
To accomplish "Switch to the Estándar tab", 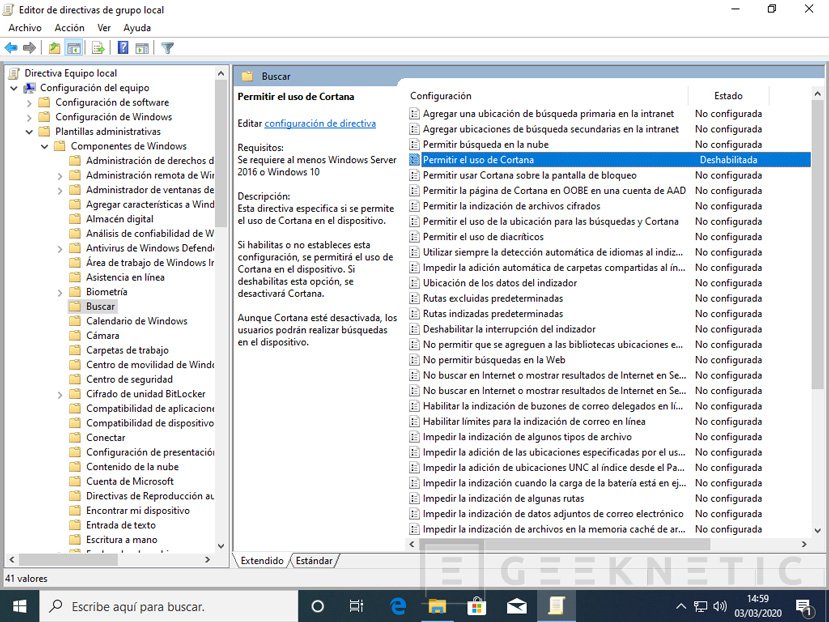I will tap(314, 561).
